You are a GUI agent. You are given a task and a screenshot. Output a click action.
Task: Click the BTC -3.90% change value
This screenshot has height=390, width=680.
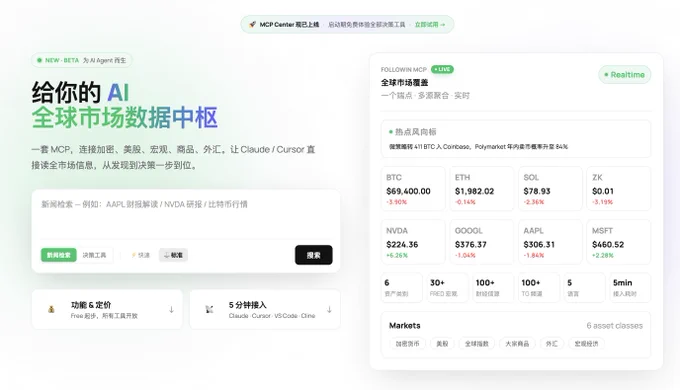pyautogui.click(x=396, y=202)
